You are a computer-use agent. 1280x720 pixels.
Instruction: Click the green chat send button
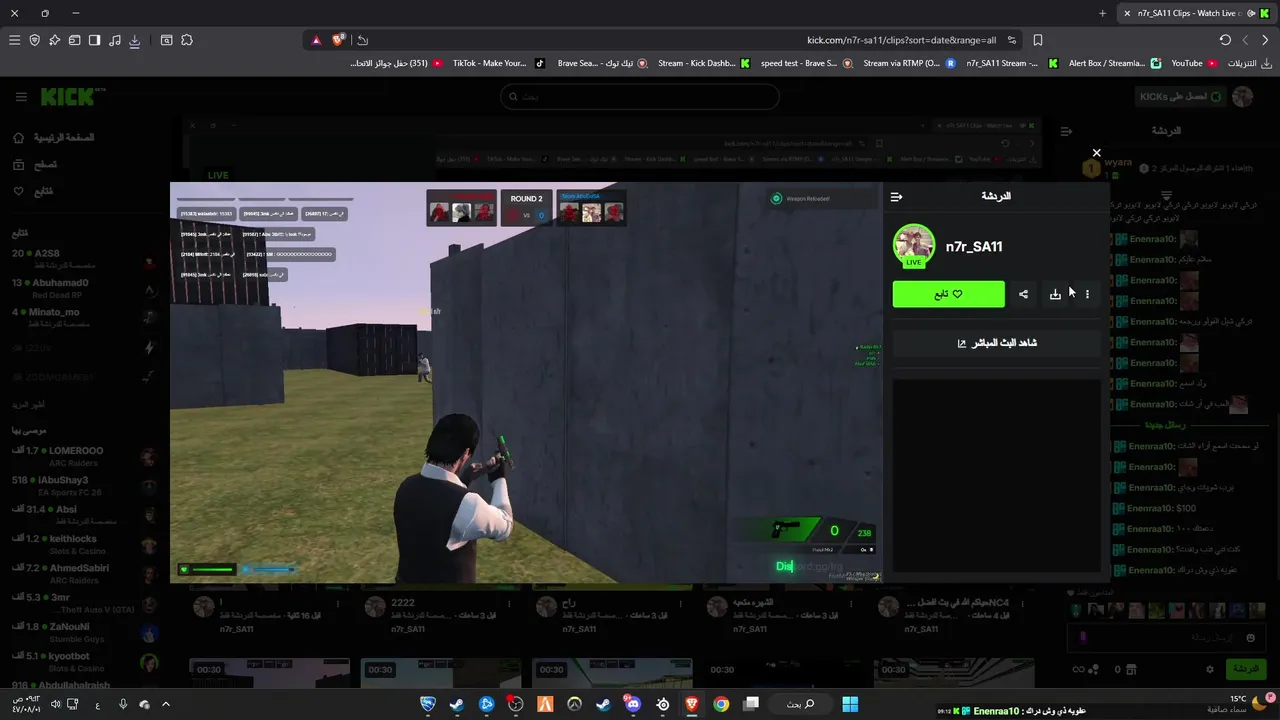click(1245, 669)
